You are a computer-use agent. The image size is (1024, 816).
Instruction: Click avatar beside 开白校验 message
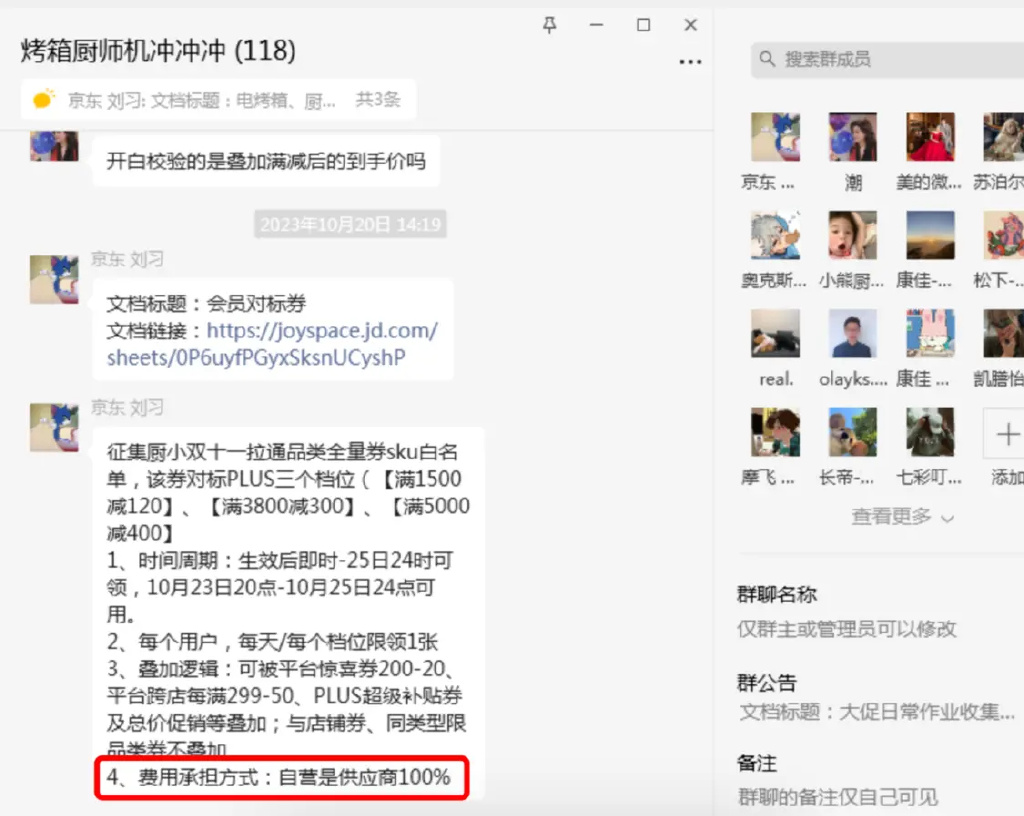[x=54, y=145]
